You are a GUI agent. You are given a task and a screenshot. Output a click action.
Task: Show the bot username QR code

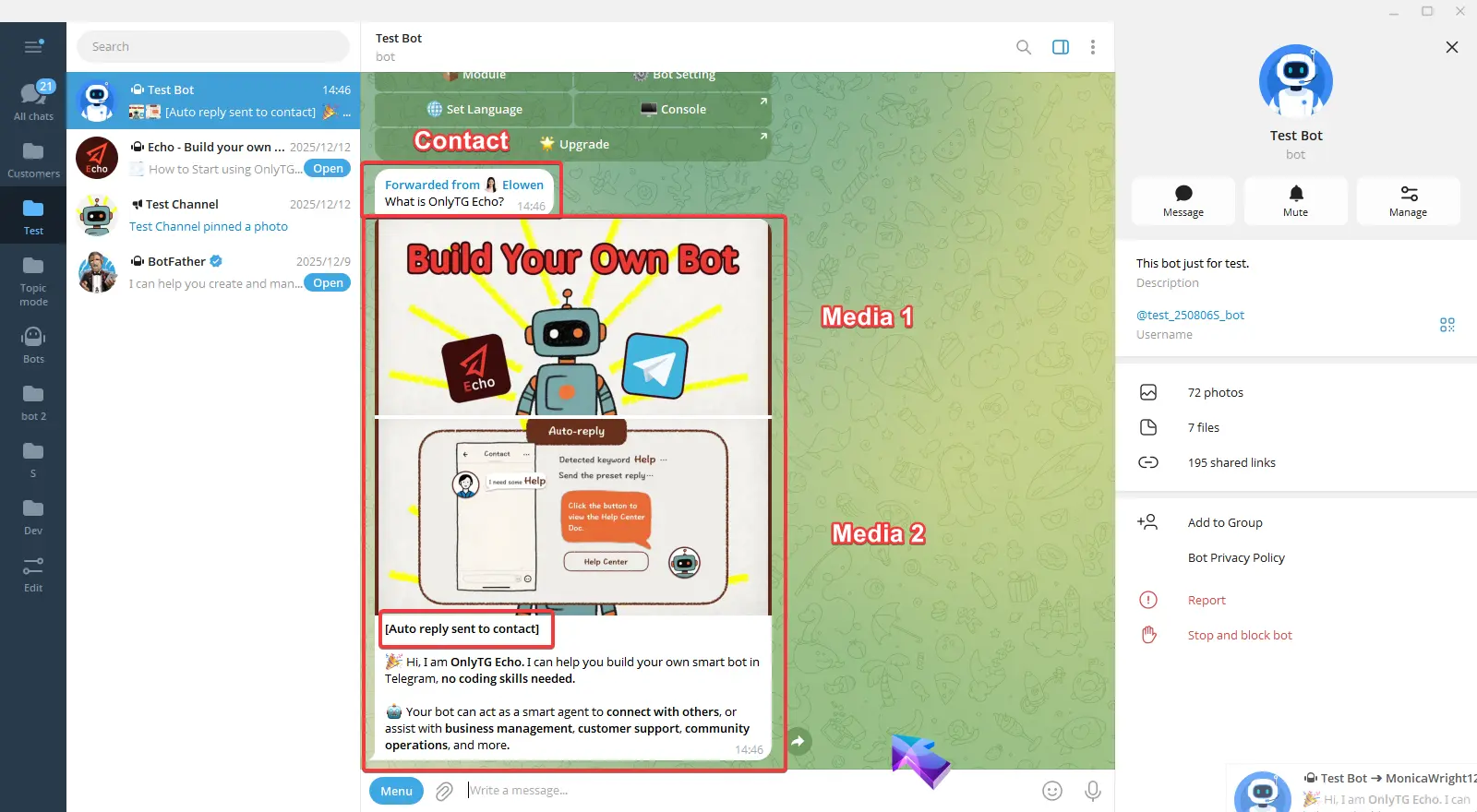pyautogui.click(x=1447, y=325)
